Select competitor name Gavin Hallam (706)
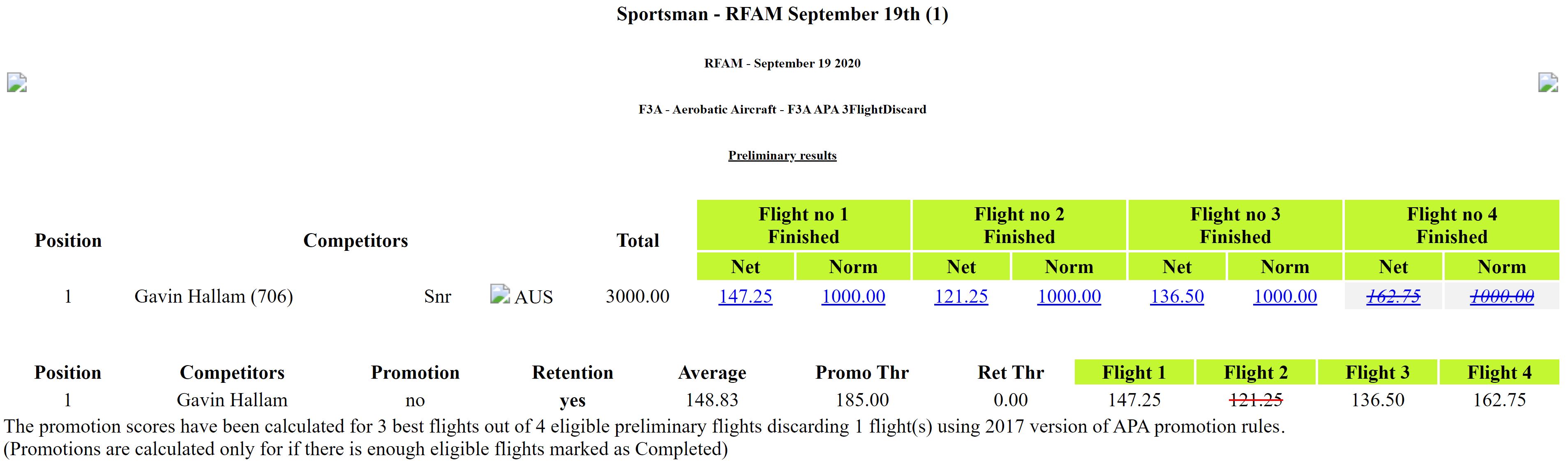 (x=214, y=296)
